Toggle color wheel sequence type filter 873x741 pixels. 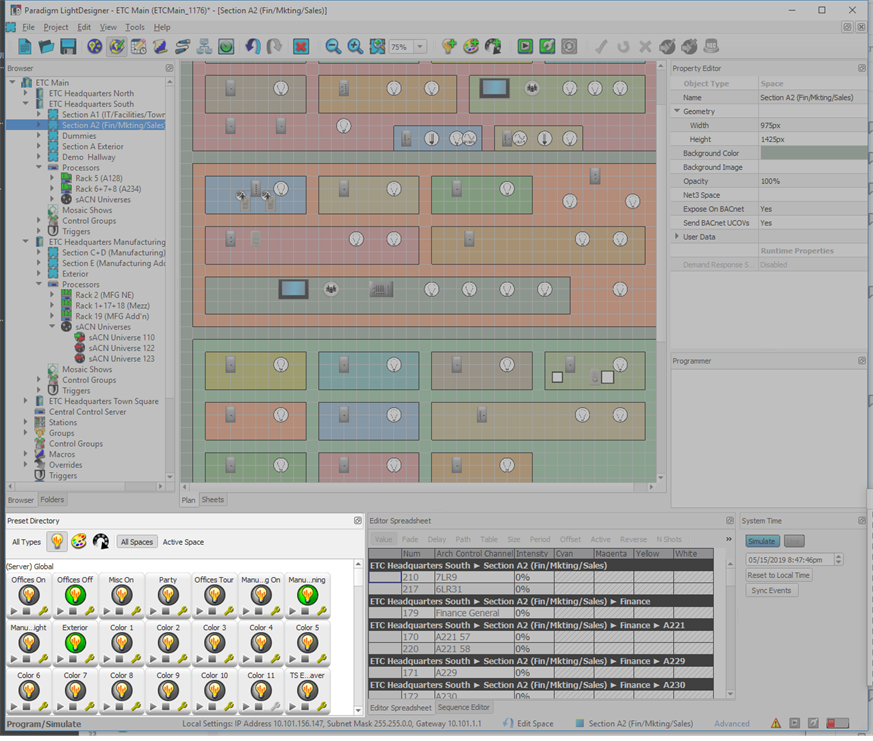click(x=101, y=541)
